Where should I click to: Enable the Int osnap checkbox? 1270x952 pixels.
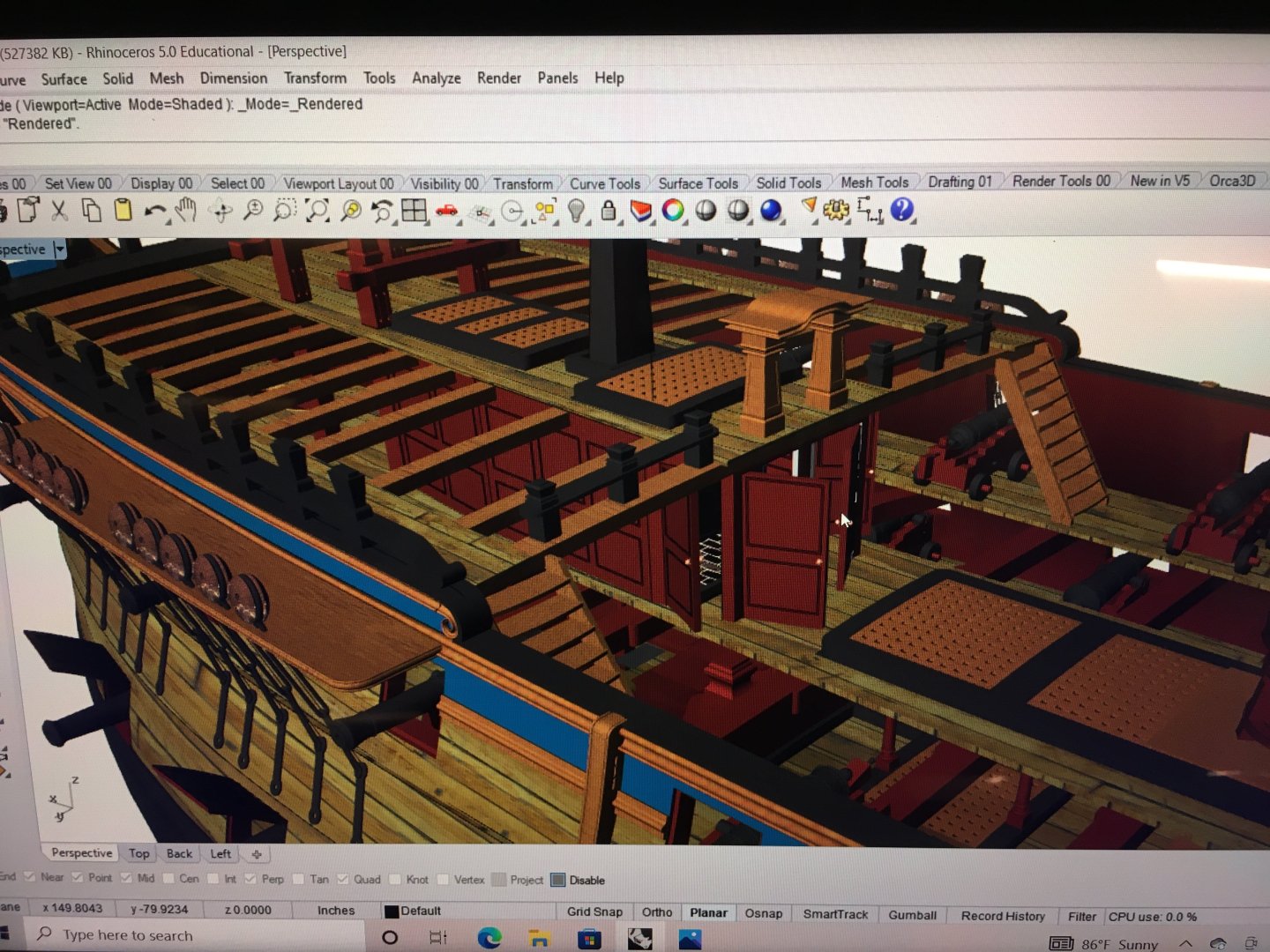(x=213, y=878)
